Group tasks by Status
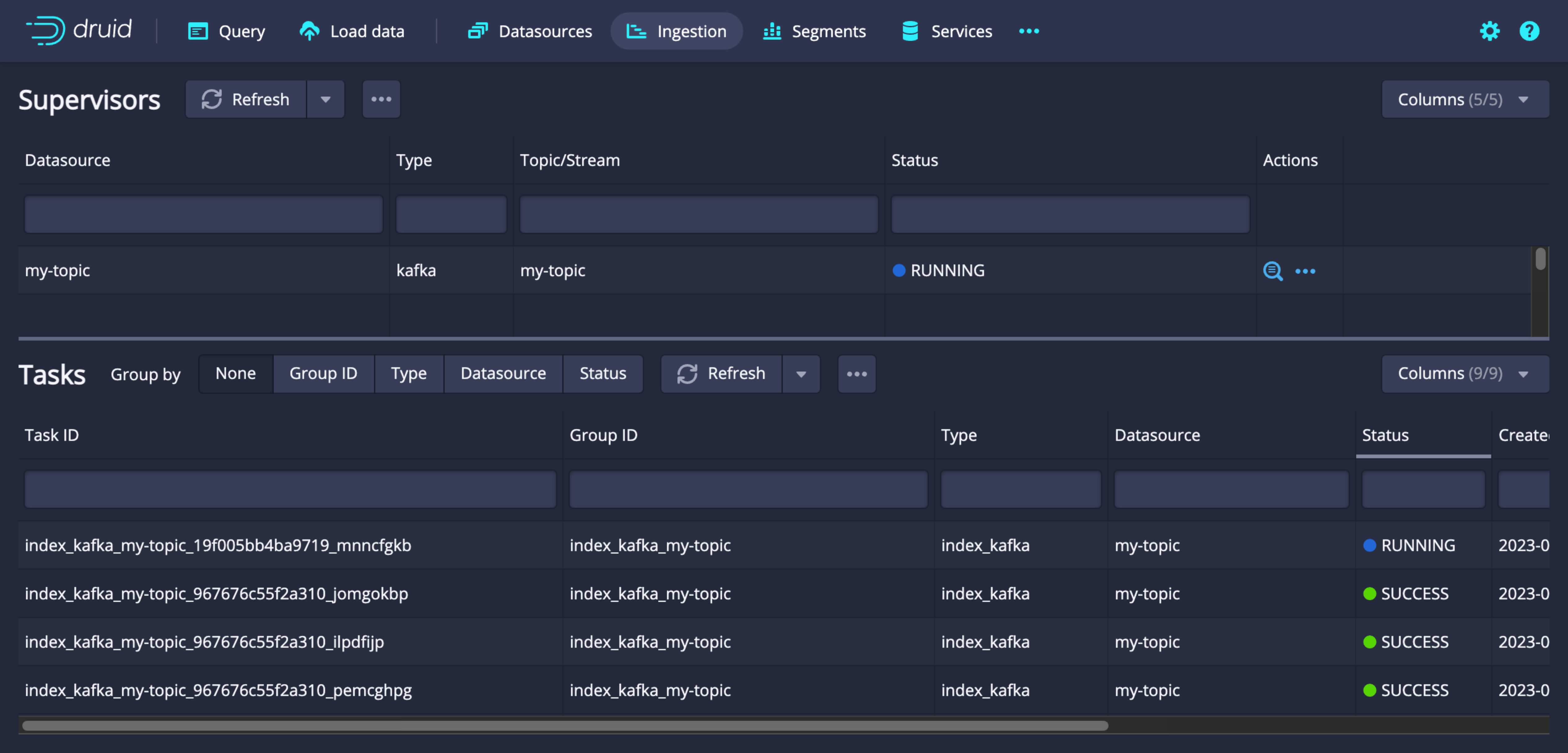Screen dimensions: 1568x753 tap(603, 373)
